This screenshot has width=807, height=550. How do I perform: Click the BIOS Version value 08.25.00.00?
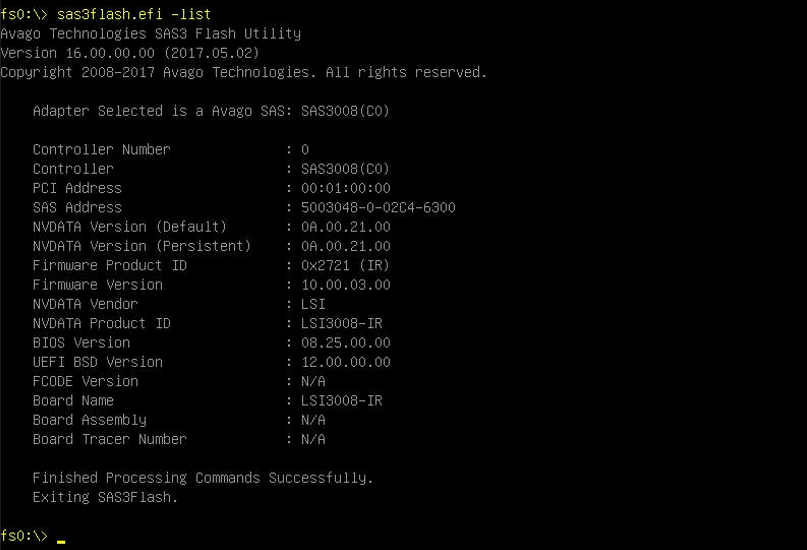pyautogui.click(x=346, y=343)
